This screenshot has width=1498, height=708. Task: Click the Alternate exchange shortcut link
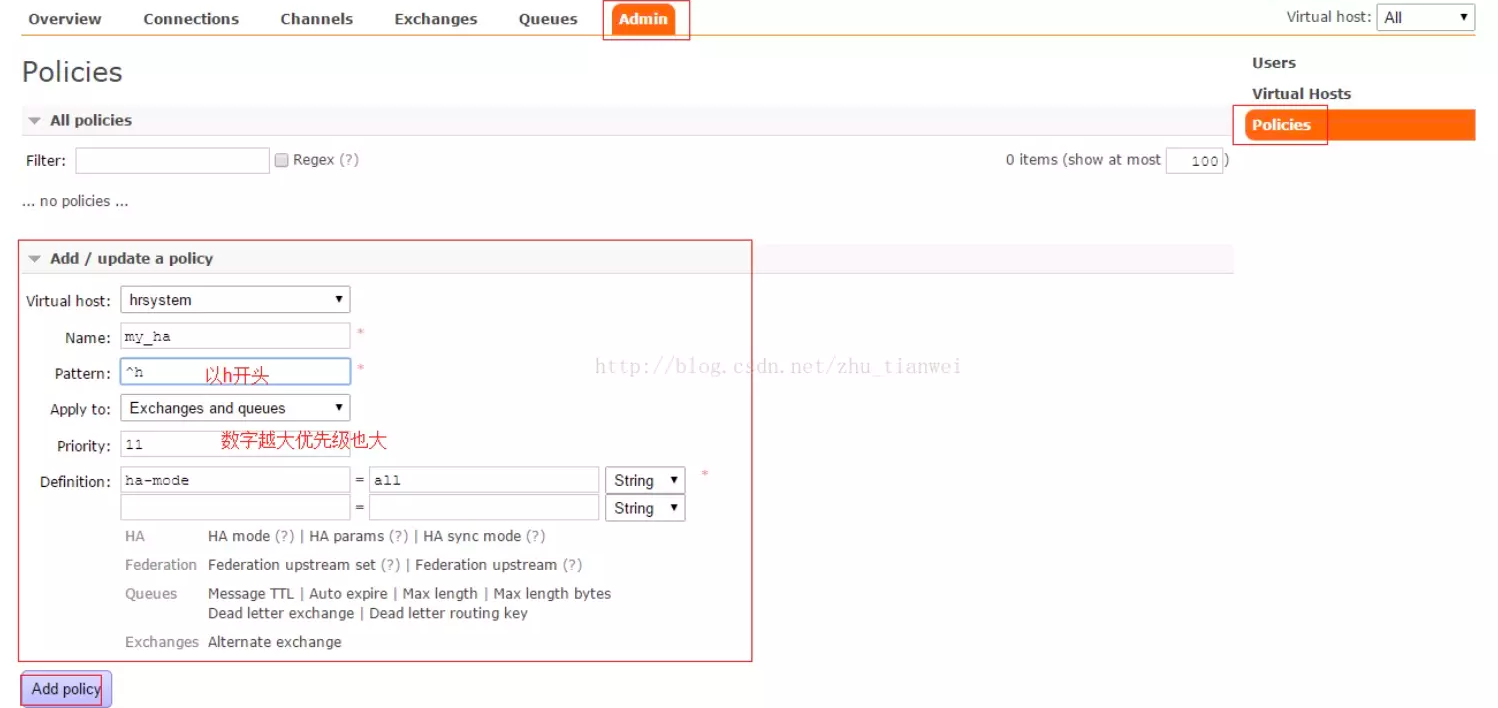tap(275, 642)
